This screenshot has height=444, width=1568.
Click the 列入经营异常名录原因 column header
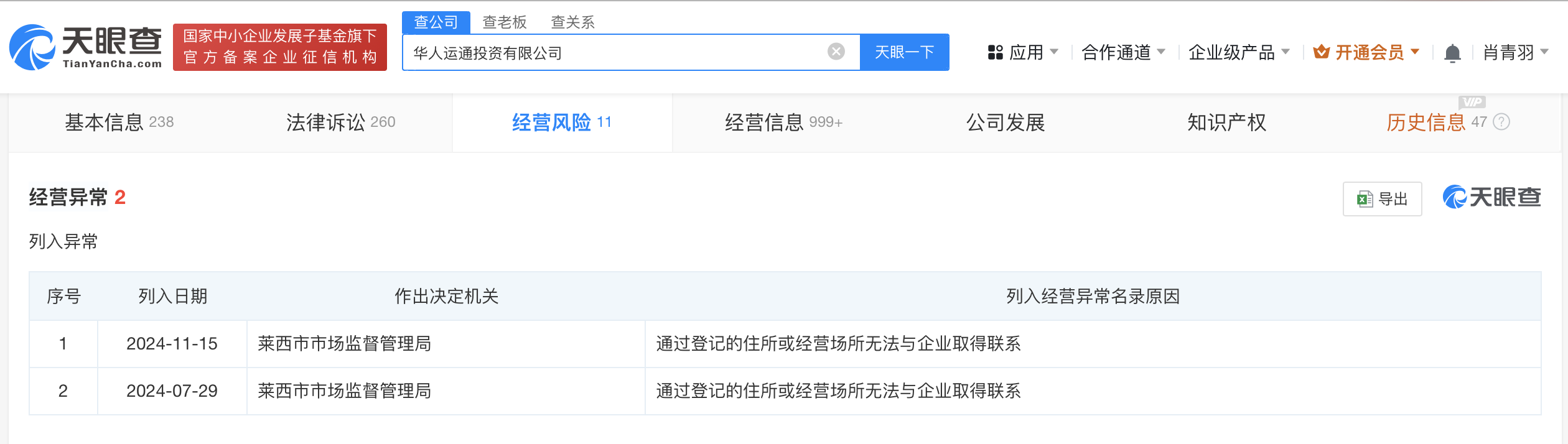click(x=1093, y=296)
